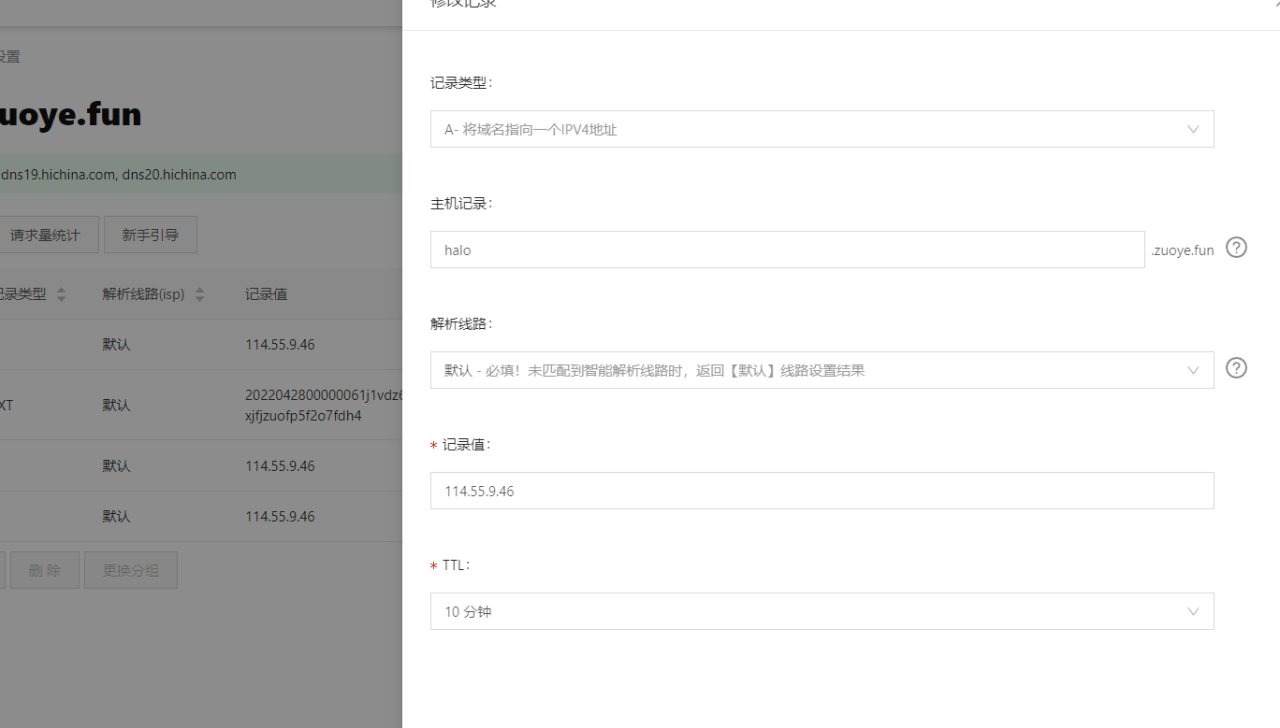Click help icon beside the .zuoye.fun host record

point(1236,248)
